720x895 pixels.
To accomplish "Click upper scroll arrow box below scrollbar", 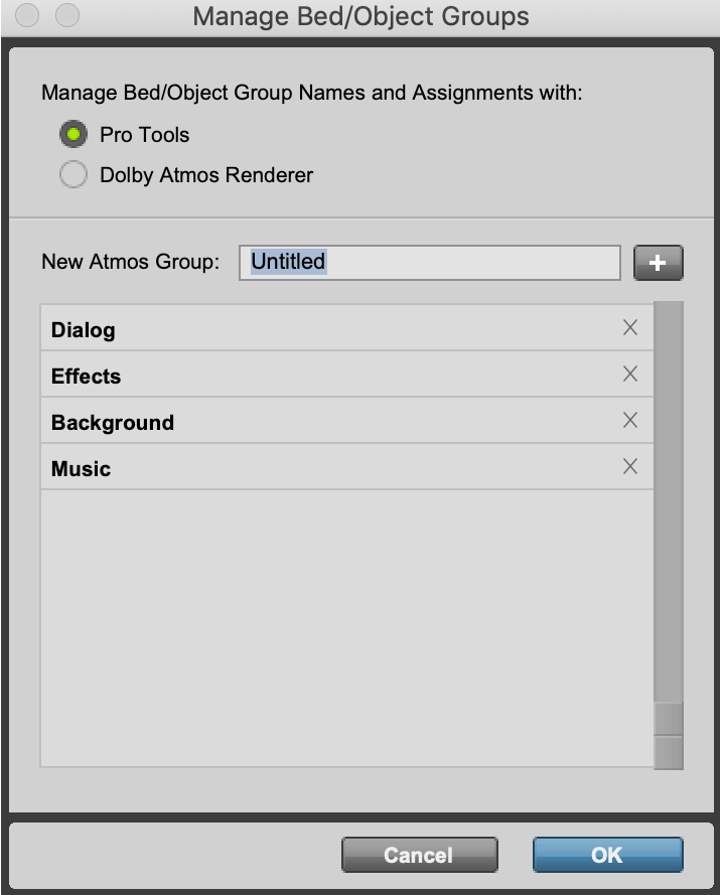I will point(668,718).
